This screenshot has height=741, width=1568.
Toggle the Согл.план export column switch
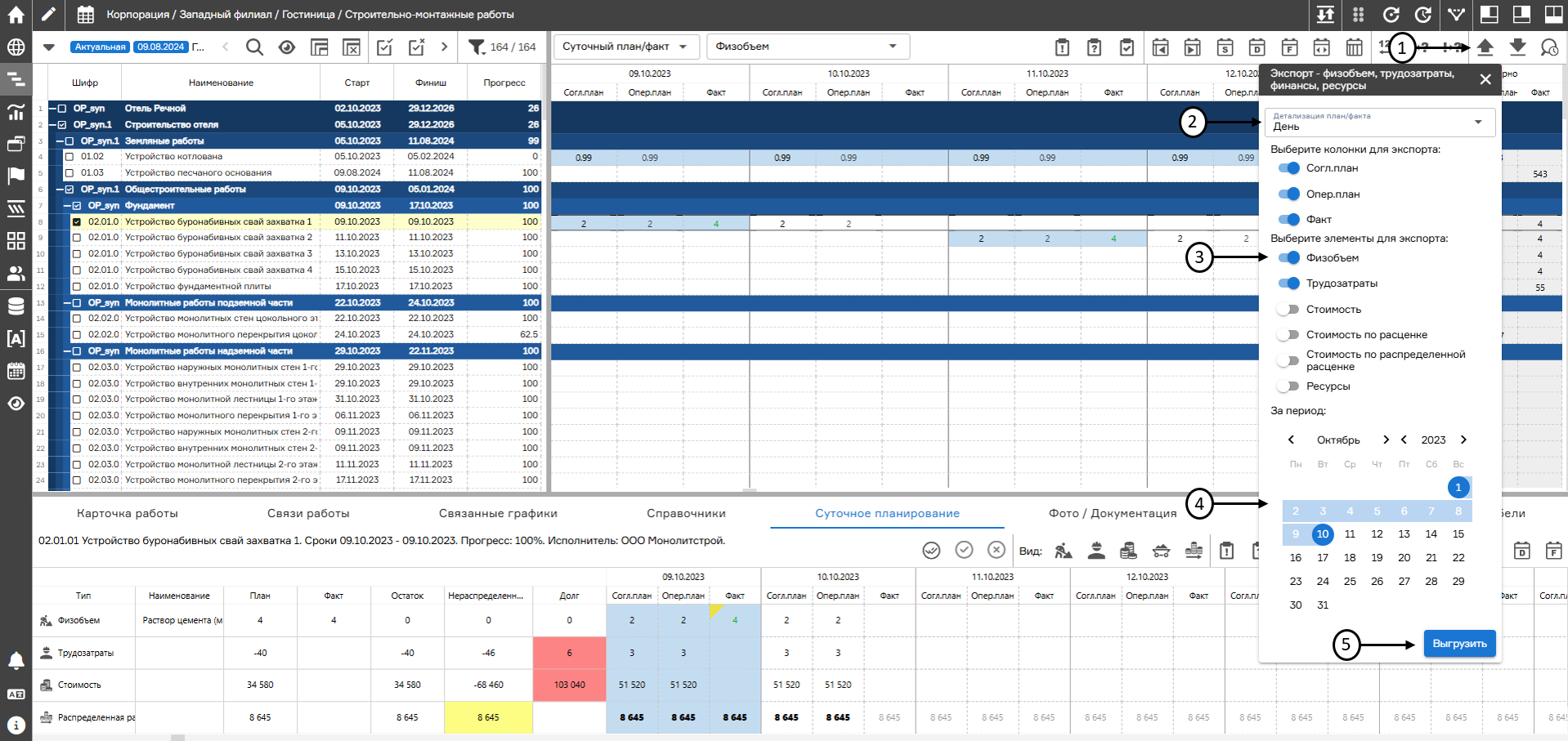coord(1289,168)
